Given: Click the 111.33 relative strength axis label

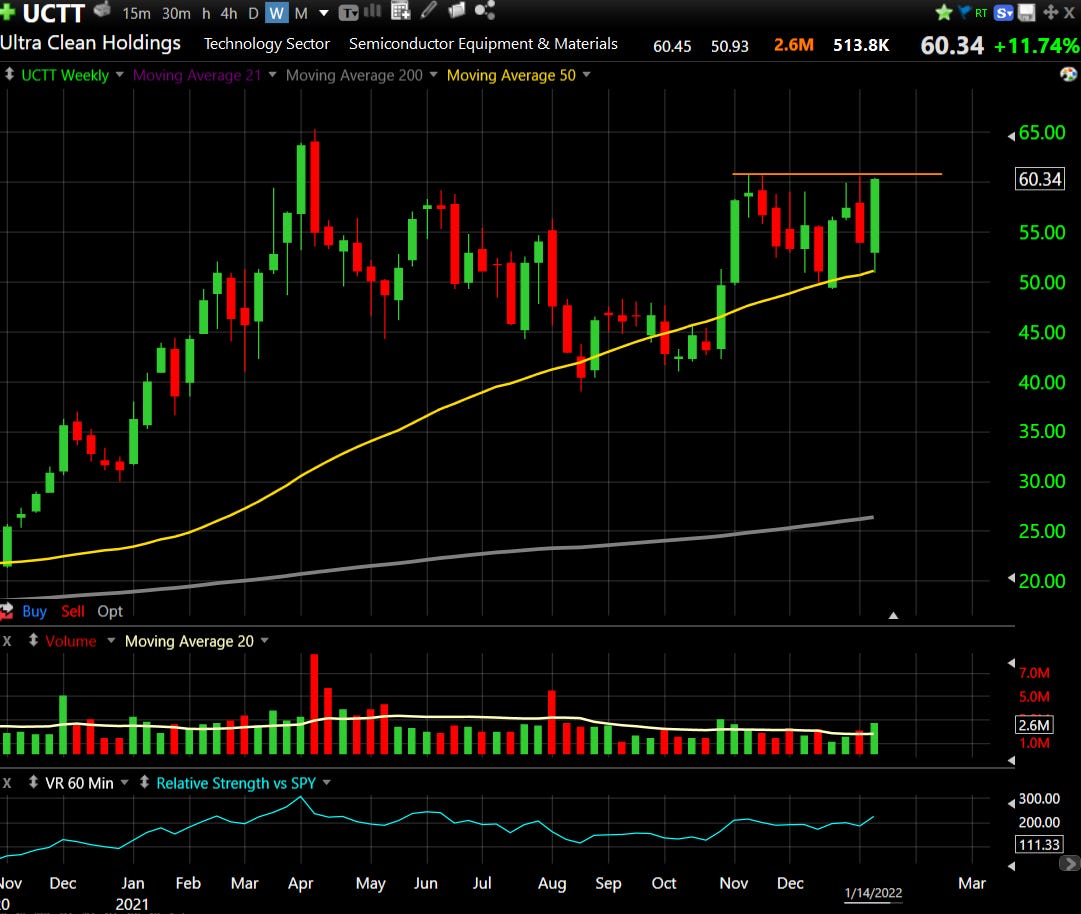Looking at the screenshot, I should pos(1039,844).
